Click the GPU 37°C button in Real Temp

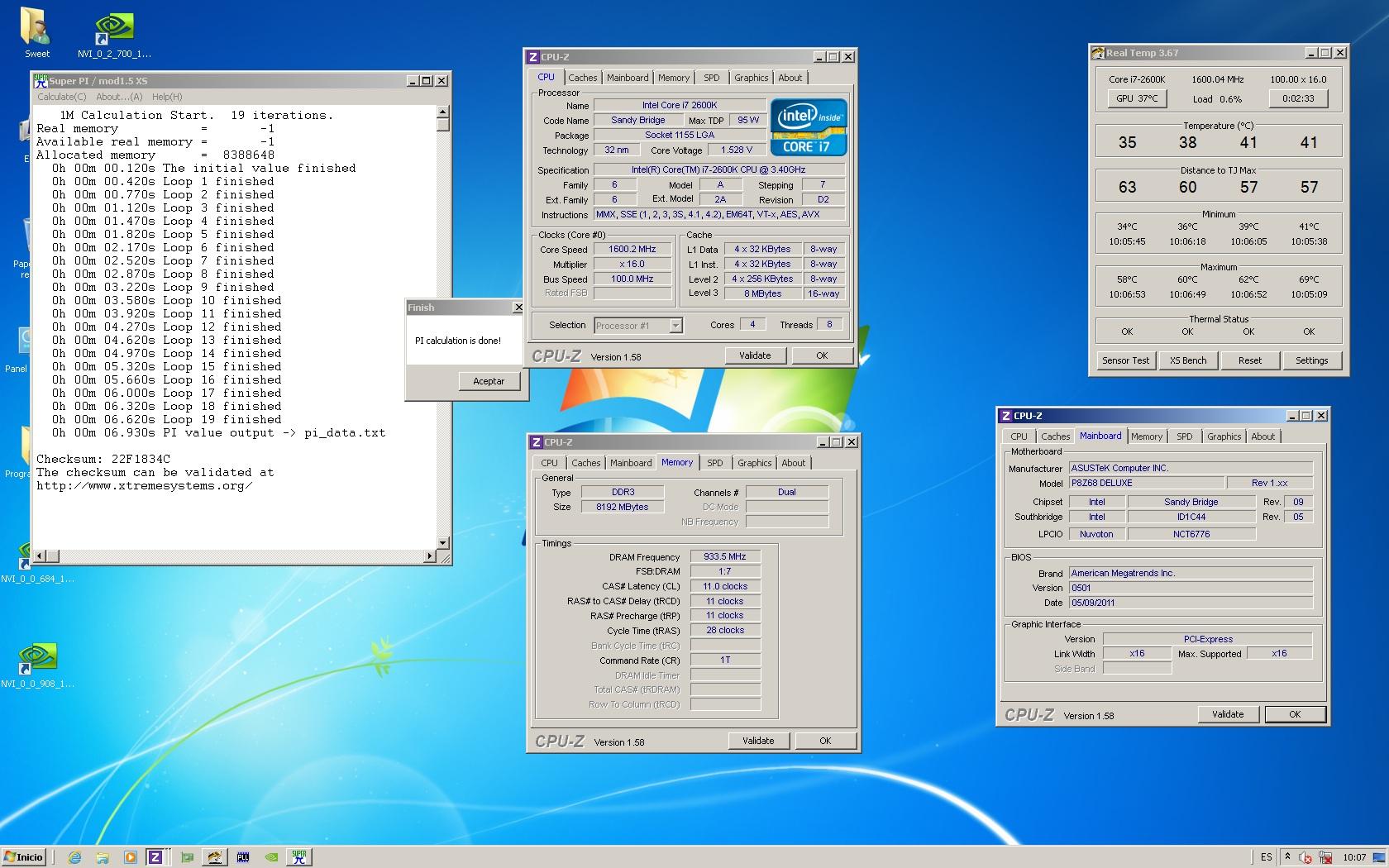1137,98
